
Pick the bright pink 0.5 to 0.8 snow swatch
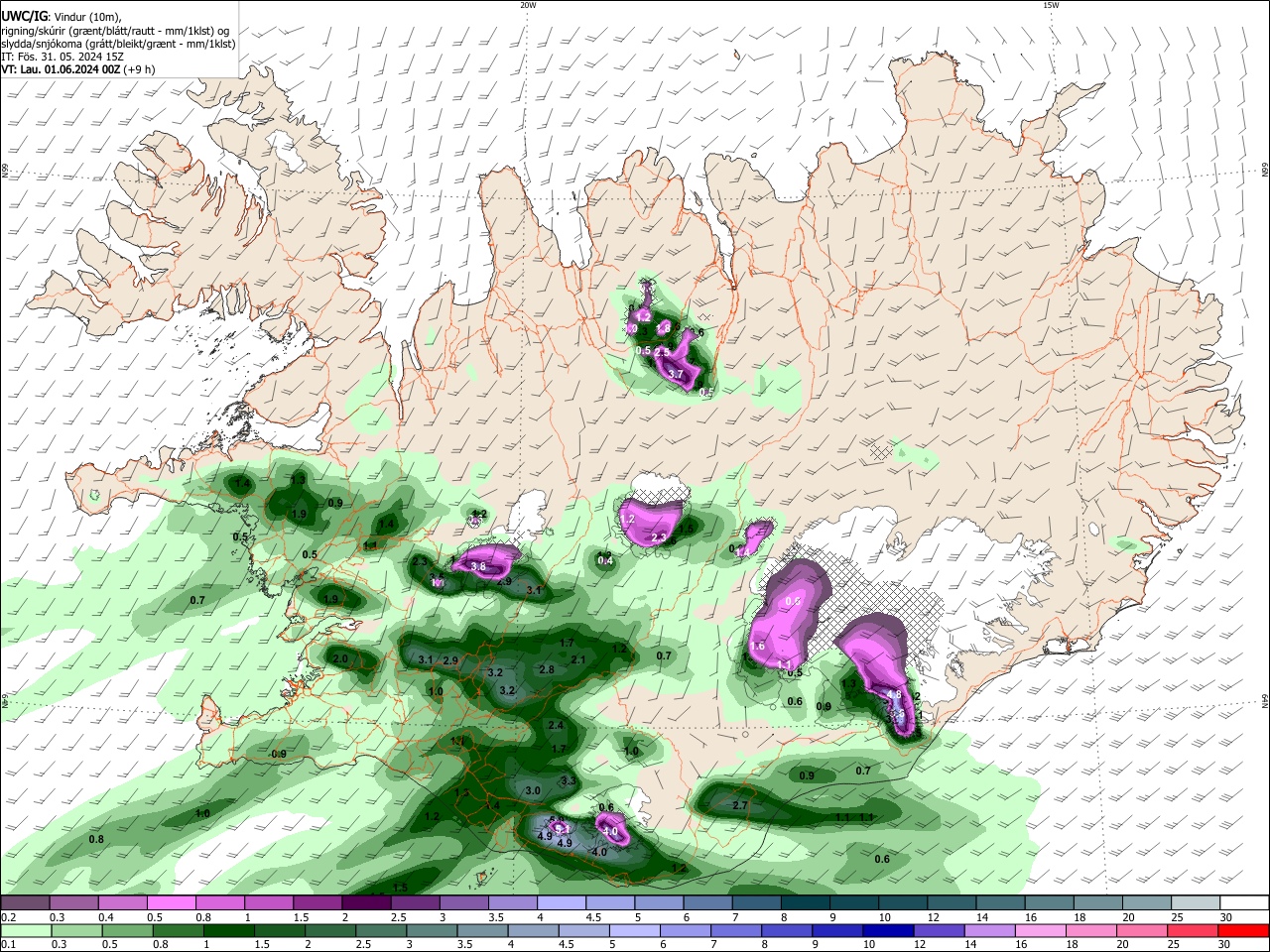[172, 902]
